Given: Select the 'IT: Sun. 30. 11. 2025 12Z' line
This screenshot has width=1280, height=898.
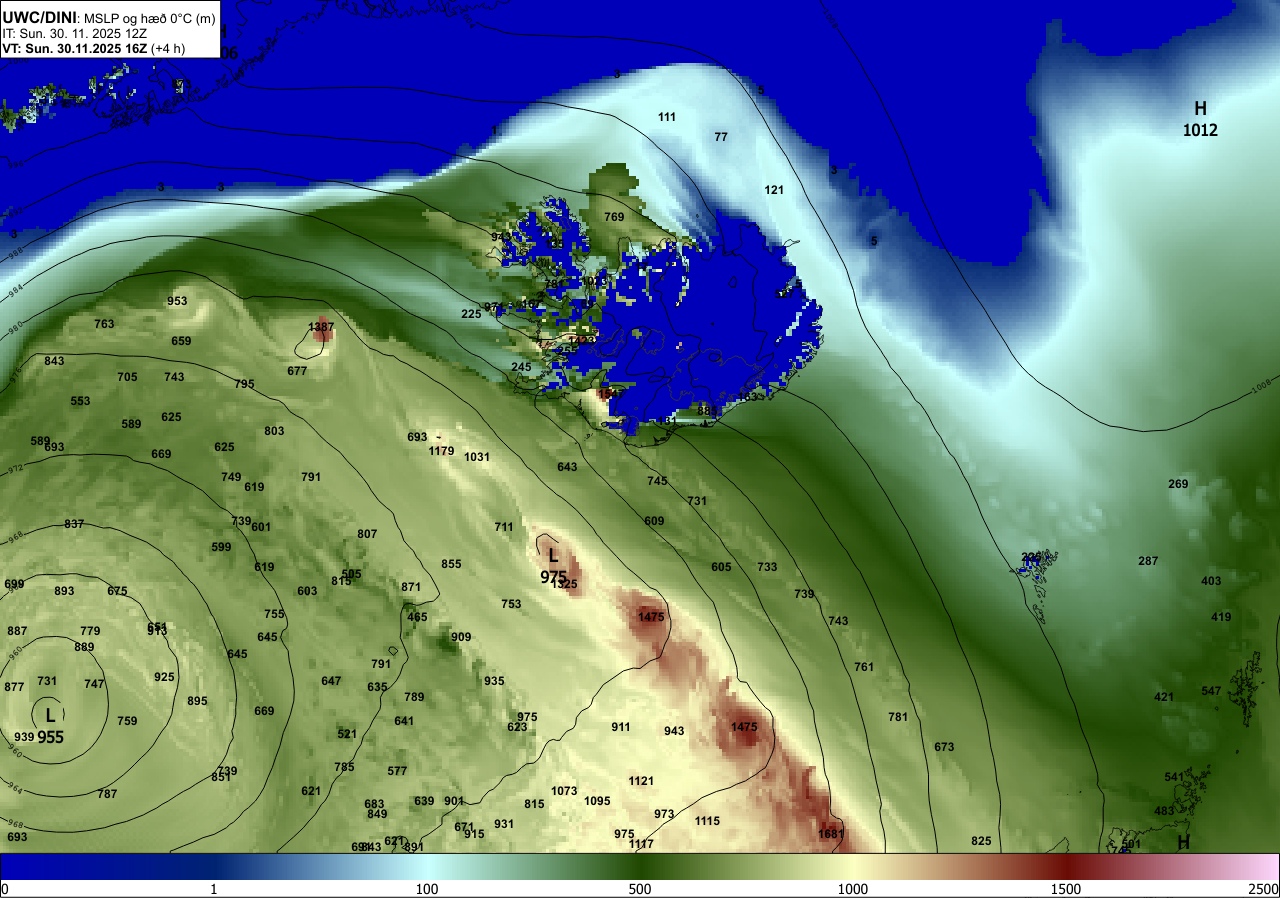Looking at the screenshot, I should click(75, 33).
